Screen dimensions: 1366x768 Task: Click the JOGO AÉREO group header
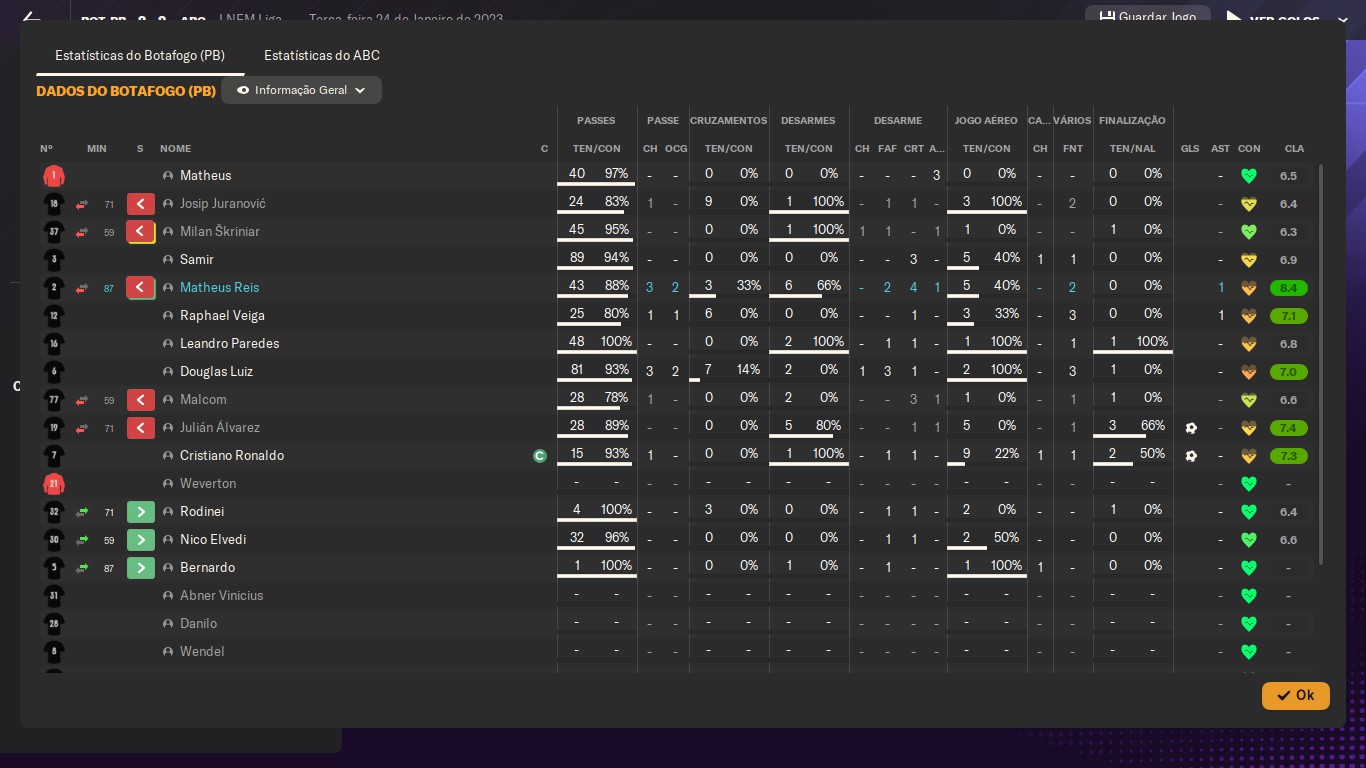(x=986, y=121)
